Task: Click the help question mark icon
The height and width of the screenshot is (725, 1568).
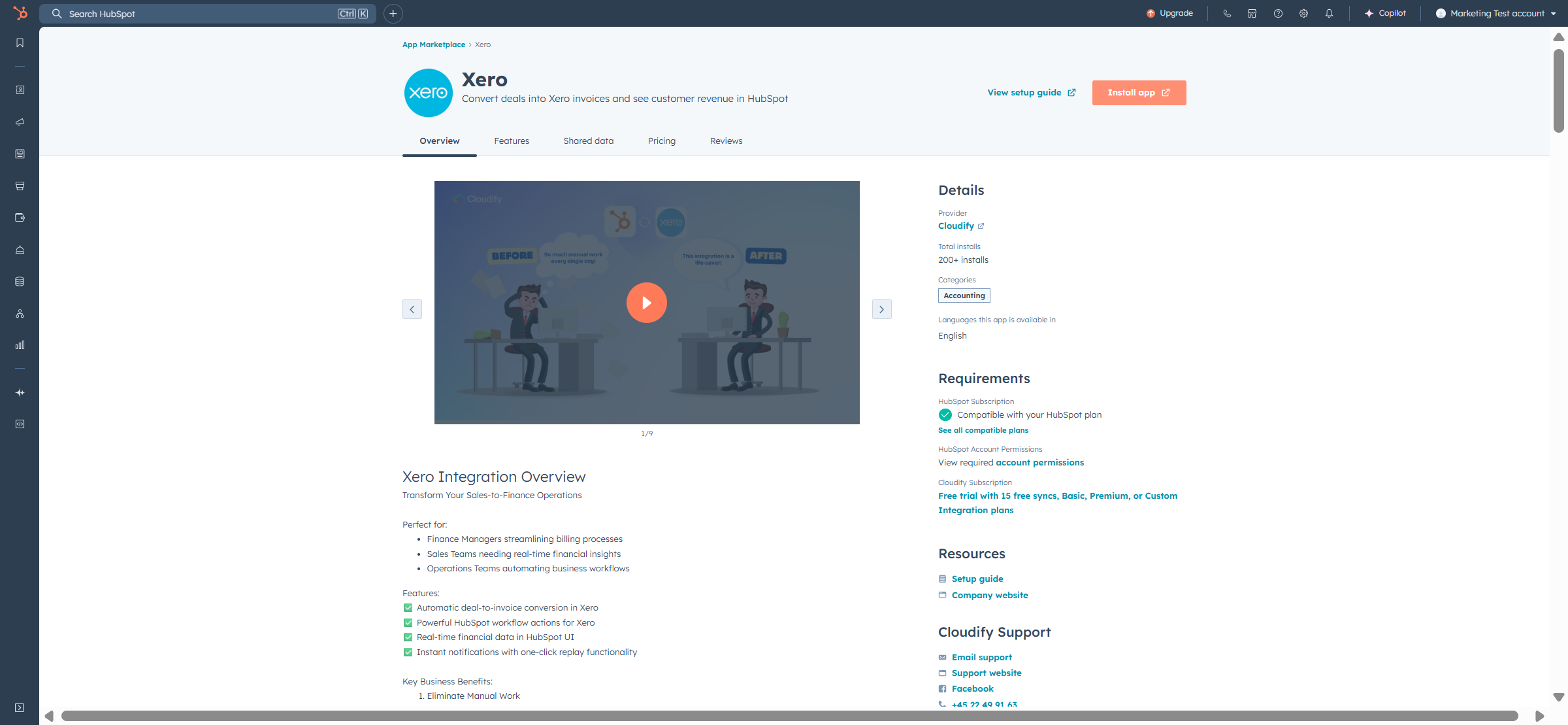Action: [x=1278, y=14]
